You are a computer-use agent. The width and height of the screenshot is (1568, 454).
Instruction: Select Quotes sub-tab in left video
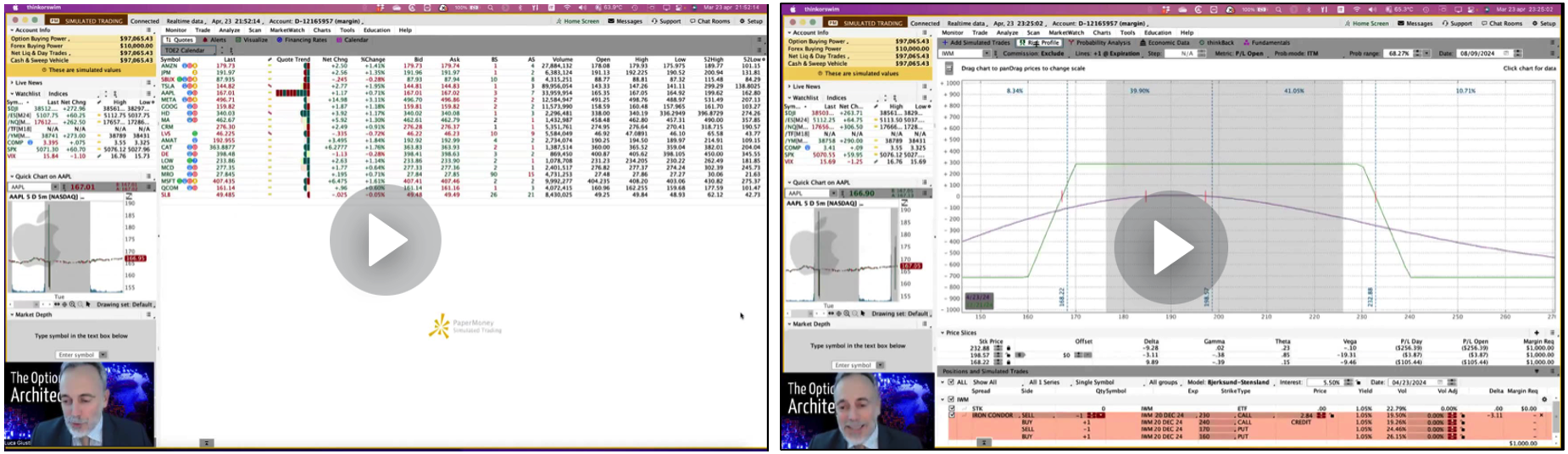pyautogui.click(x=179, y=40)
